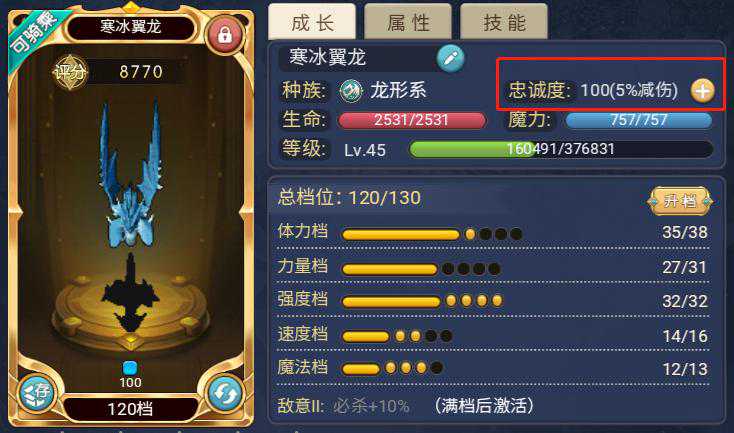Screen dimensions: 734x433
Task: Select the 体力档 stat row
Action: click(x=492, y=232)
